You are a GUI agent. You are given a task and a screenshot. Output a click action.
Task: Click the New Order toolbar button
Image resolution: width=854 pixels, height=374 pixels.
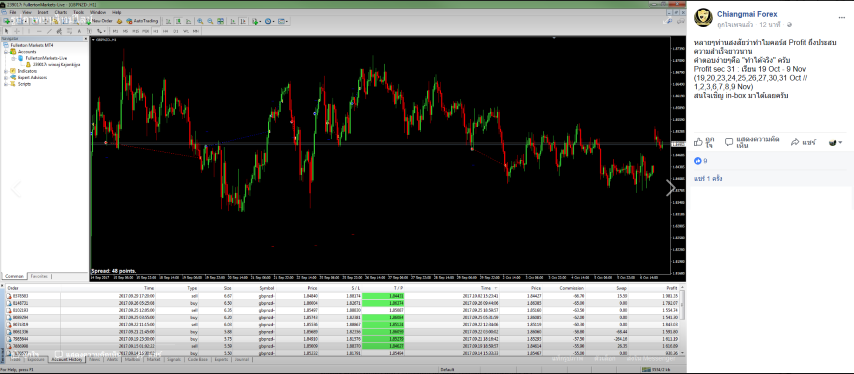pyautogui.click(x=100, y=21)
